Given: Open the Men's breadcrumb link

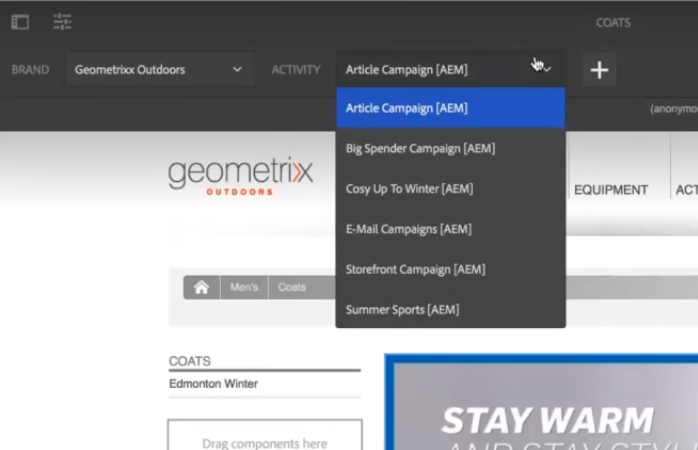Looking at the screenshot, I should click(244, 287).
